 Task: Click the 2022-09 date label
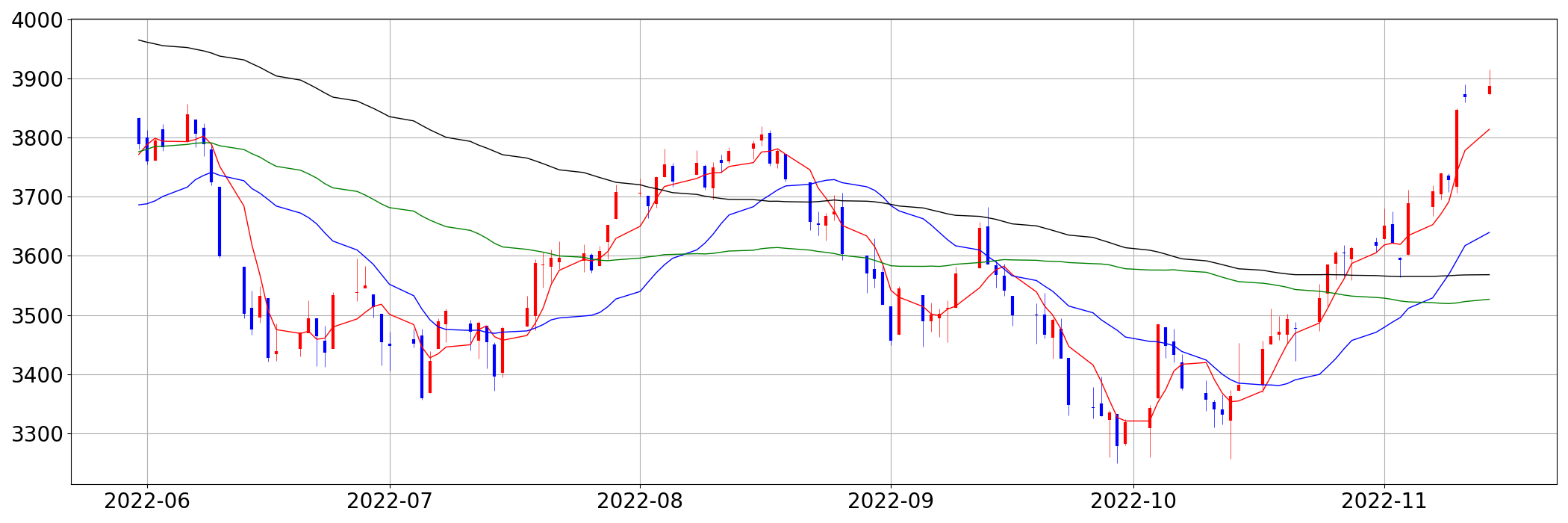[891, 501]
